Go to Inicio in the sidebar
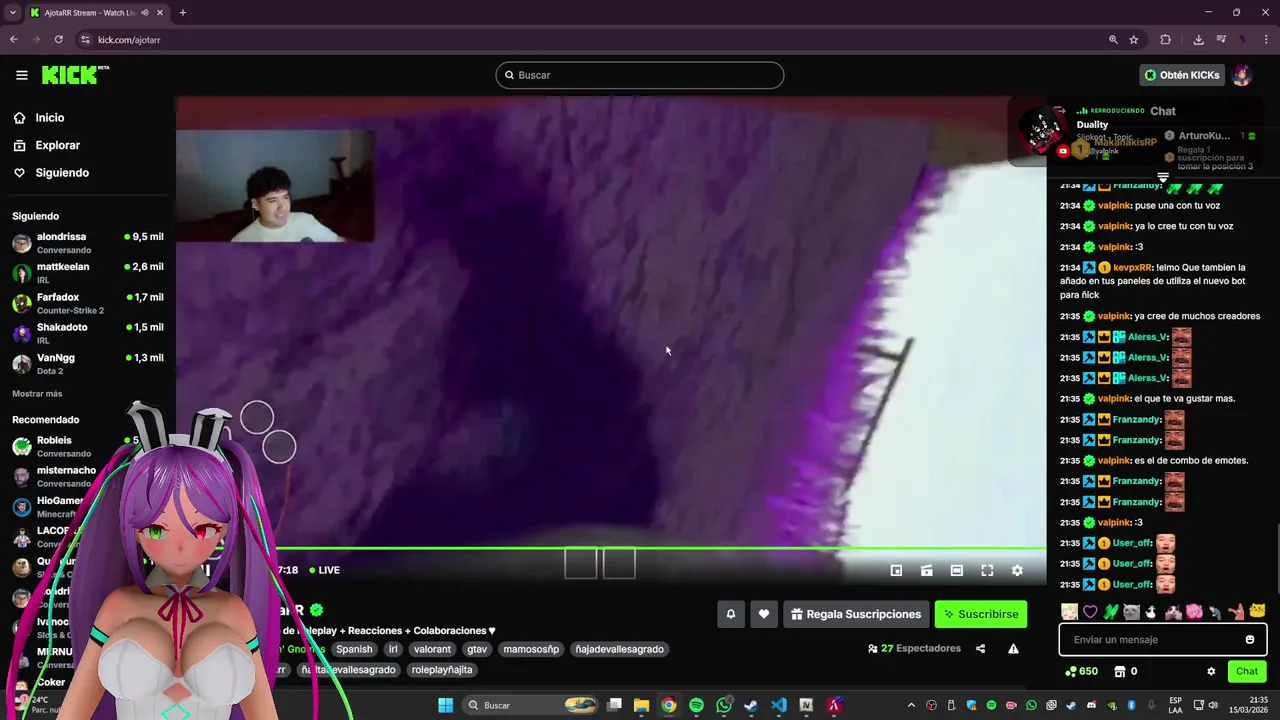The height and width of the screenshot is (720, 1280). 50,118
